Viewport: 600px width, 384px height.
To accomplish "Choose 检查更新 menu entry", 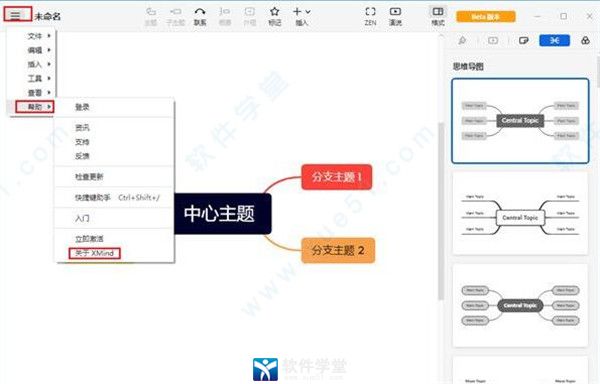I will click(x=89, y=177).
